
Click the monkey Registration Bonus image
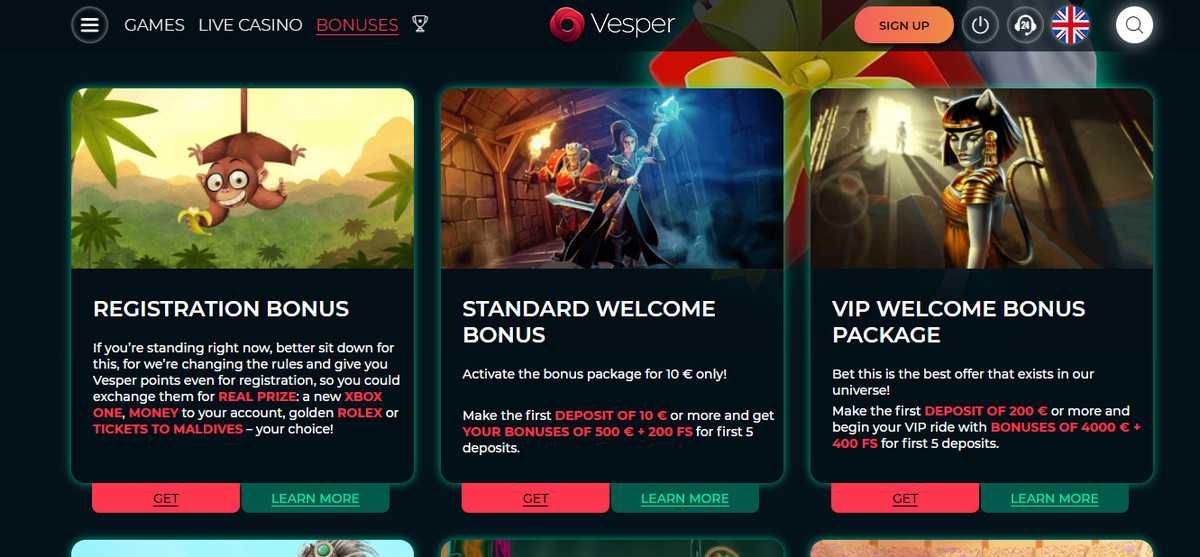(x=243, y=178)
